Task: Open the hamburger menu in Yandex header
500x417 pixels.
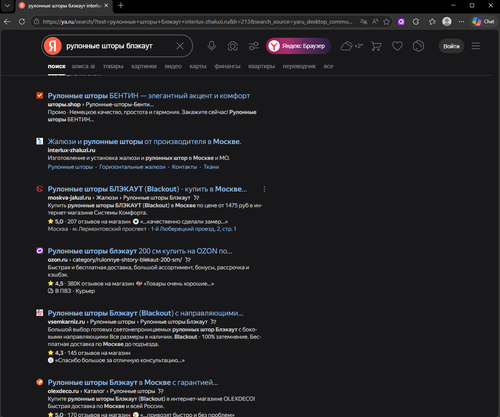Action: pyautogui.click(x=476, y=46)
